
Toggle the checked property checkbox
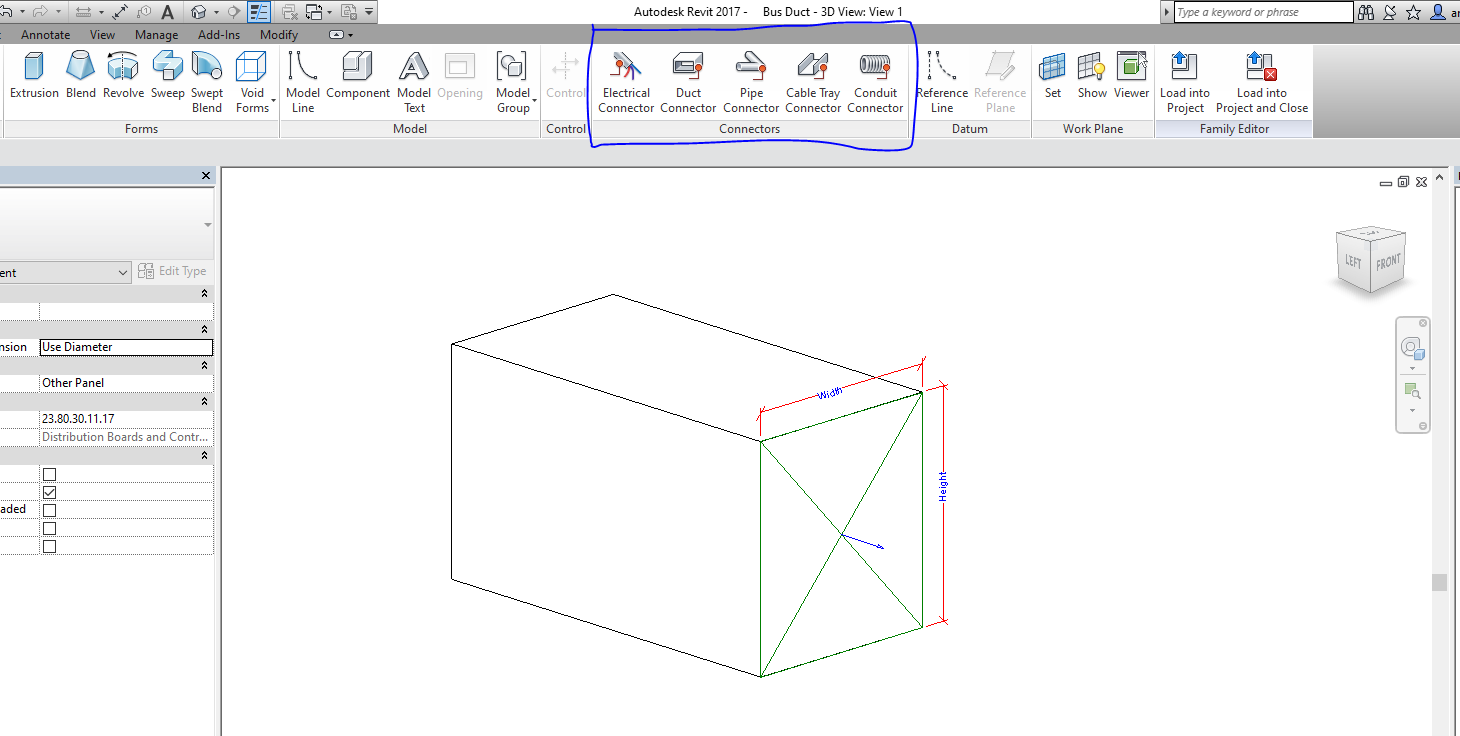pyautogui.click(x=48, y=491)
